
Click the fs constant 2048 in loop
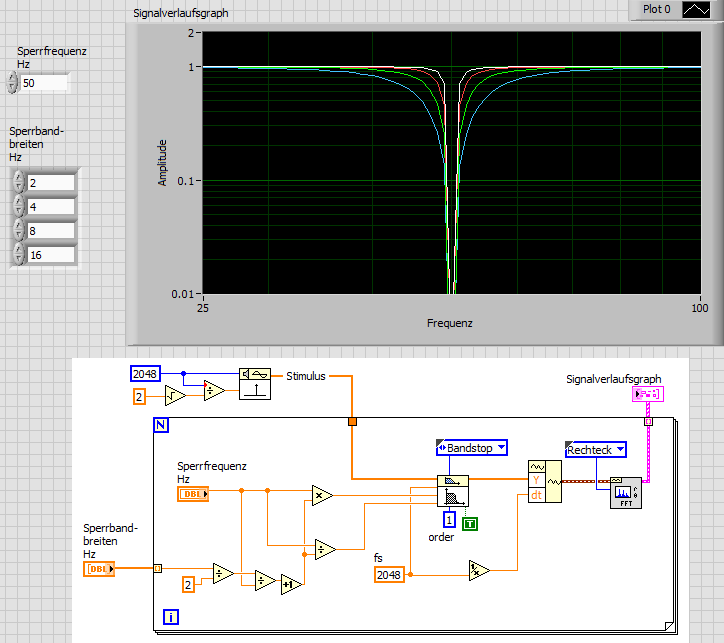tap(391, 574)
